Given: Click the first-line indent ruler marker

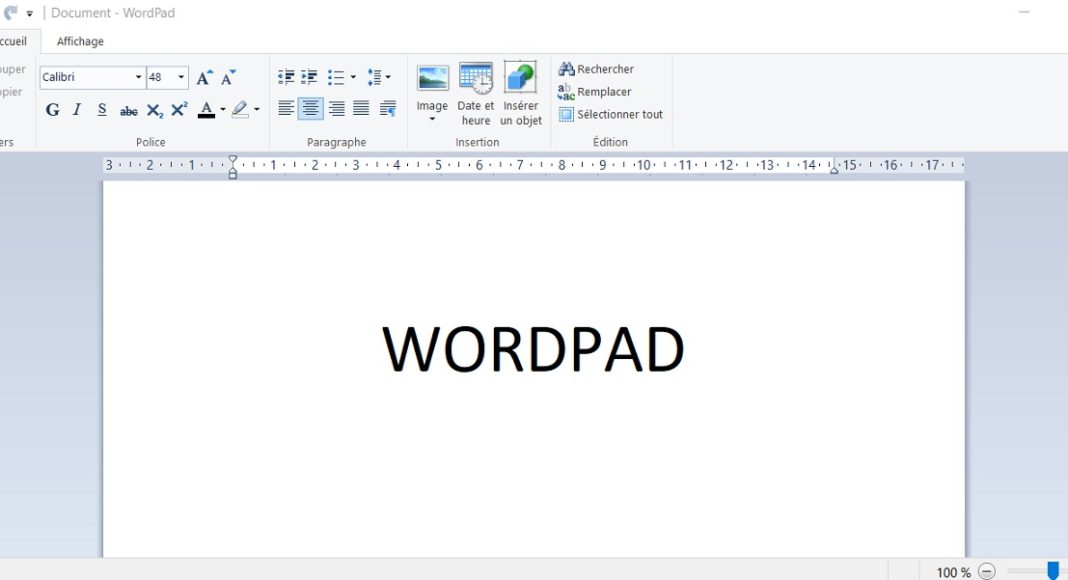Looking at the screenshot, I should click(x=233, y=160).
